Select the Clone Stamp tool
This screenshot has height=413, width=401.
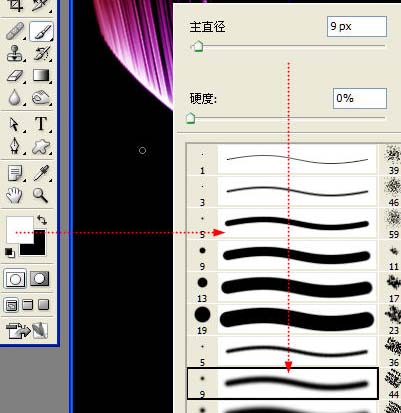[15, 53]
